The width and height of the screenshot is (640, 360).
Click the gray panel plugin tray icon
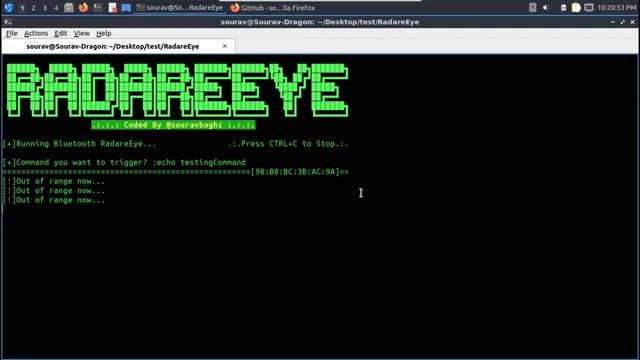click(532, 7)
